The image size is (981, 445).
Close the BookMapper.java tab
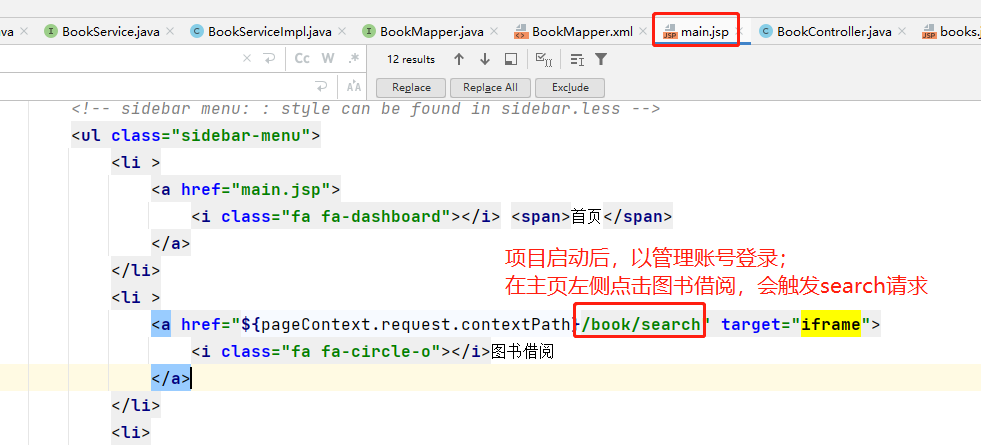pyautogui.click(x=494, y=31)
